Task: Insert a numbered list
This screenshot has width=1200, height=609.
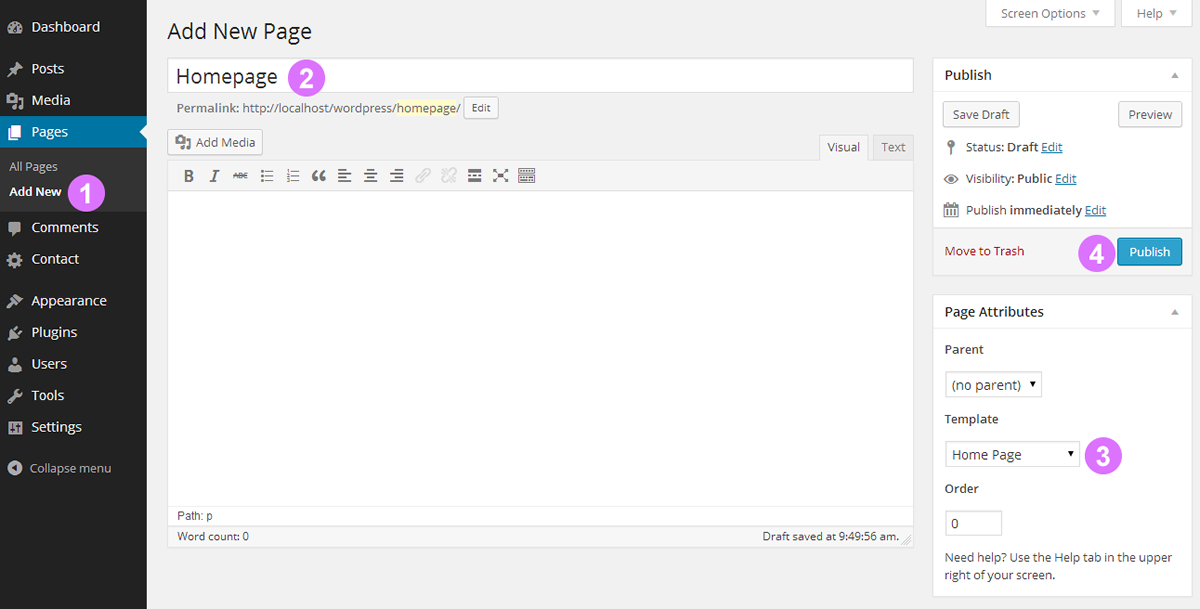Action: click(293, 176)
